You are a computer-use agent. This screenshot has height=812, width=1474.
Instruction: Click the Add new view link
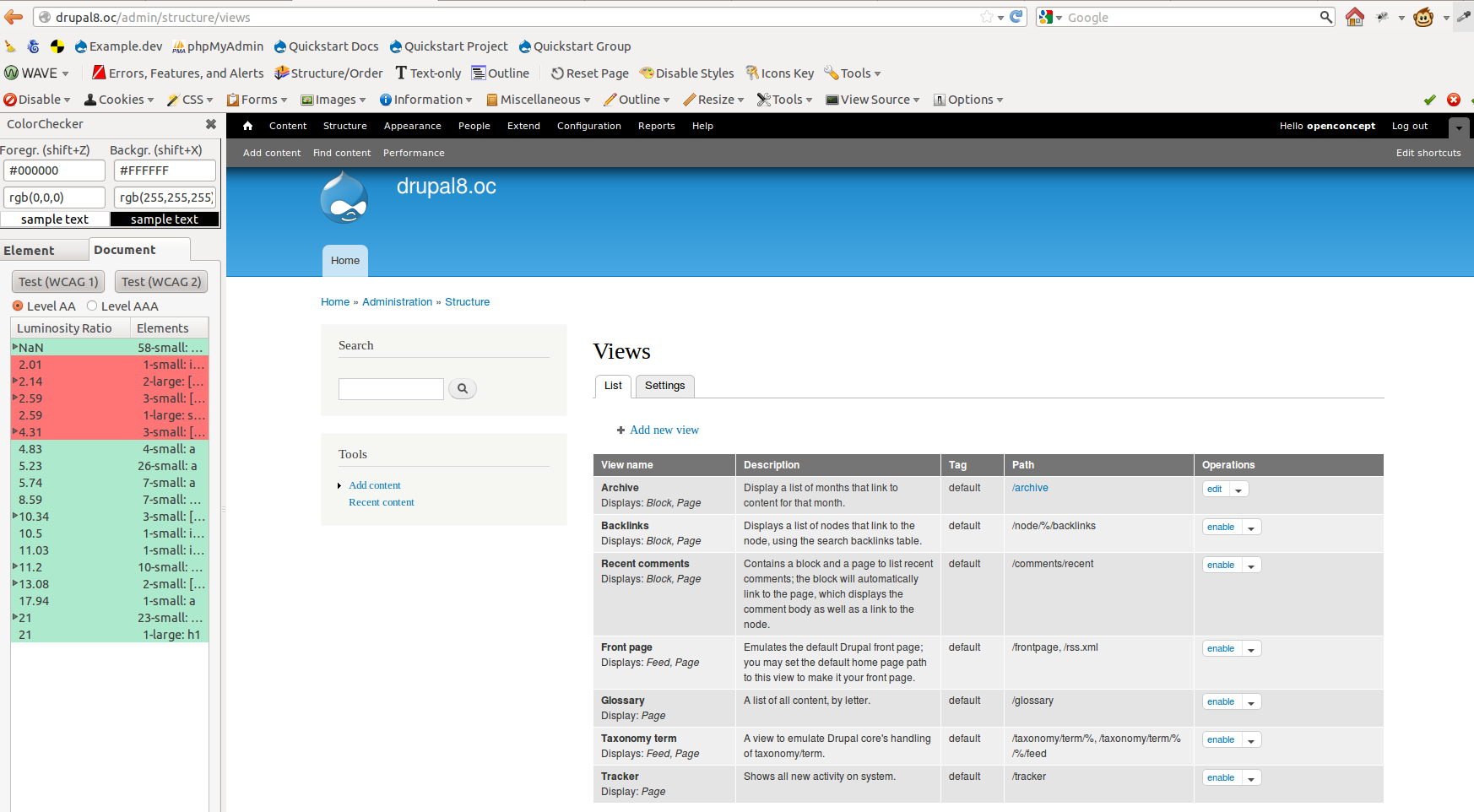[x=664, y=430]
